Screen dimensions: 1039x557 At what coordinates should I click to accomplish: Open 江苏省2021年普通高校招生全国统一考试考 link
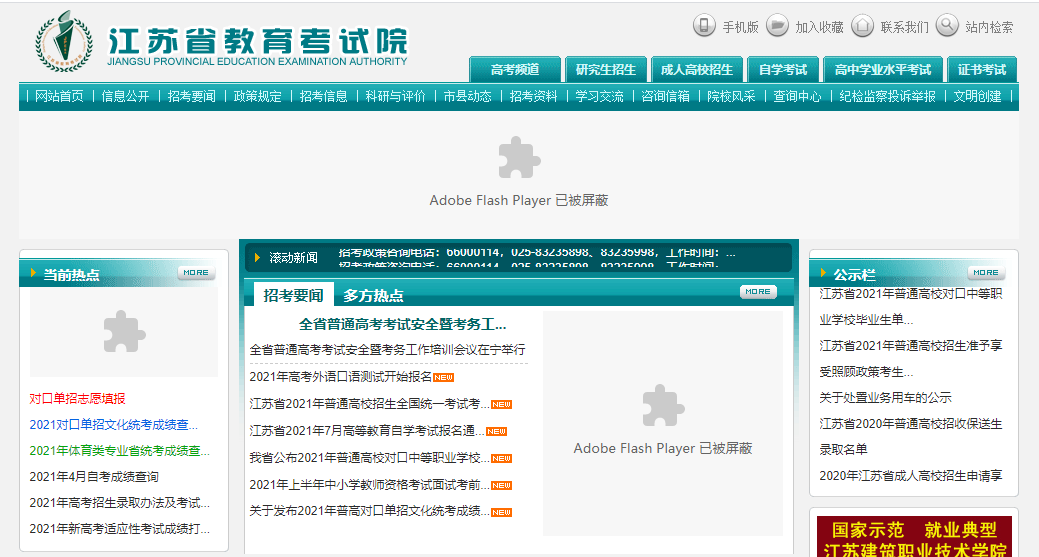(x=369, y=404)
